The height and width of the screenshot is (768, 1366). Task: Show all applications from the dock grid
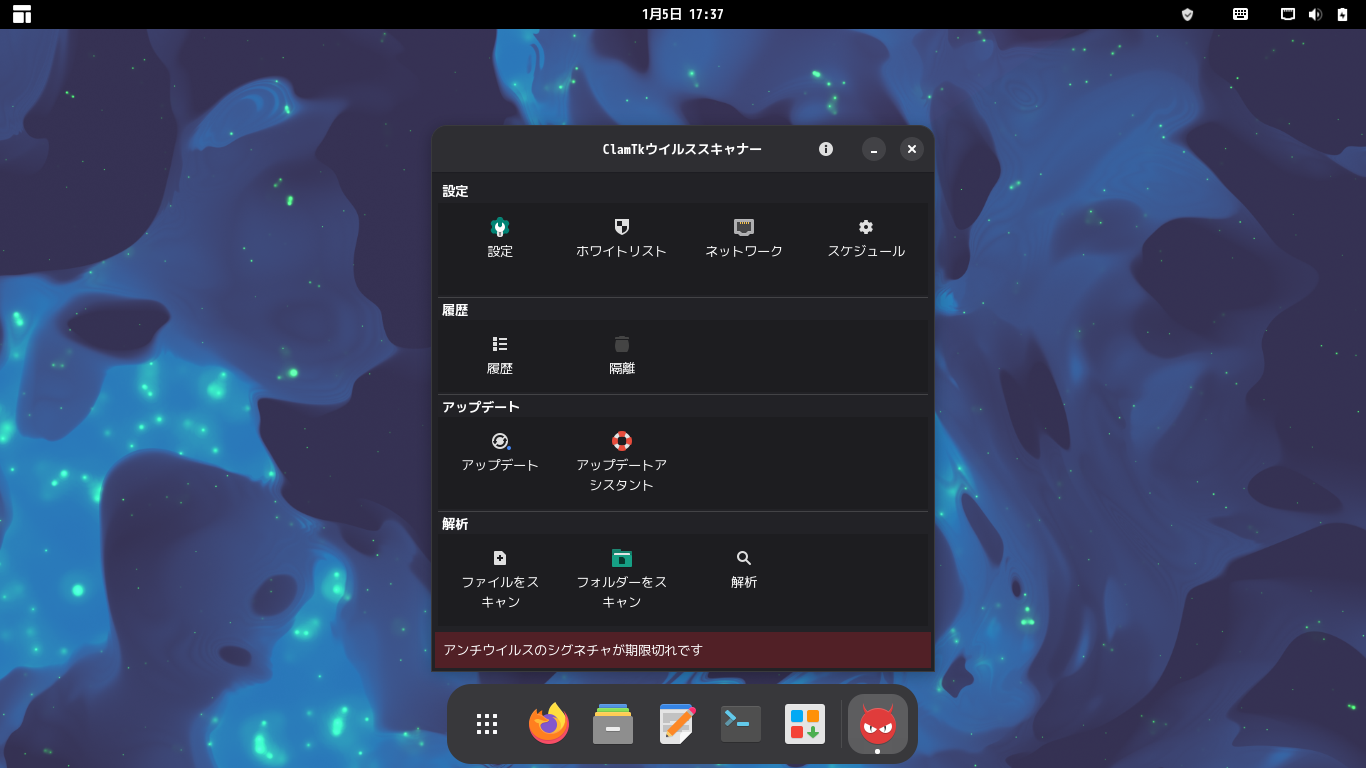487,724
